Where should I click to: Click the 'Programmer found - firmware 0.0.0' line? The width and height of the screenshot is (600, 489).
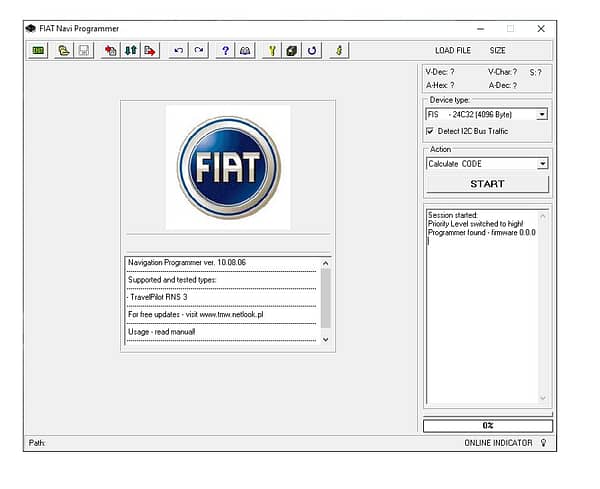pyautogui.click(x=482, y=233)
